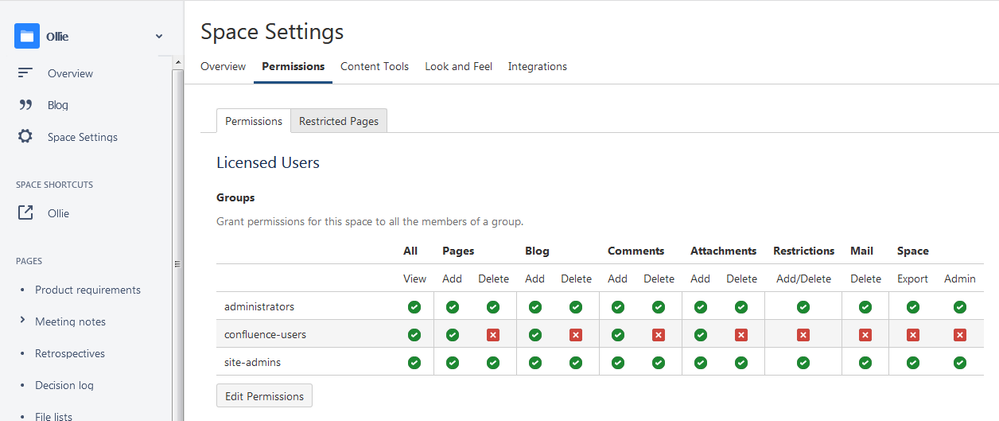Image resolution: width=999 pixels, height=421 pixels.
Task: Click the sidebar resize handle
Action: coord(176,264)
